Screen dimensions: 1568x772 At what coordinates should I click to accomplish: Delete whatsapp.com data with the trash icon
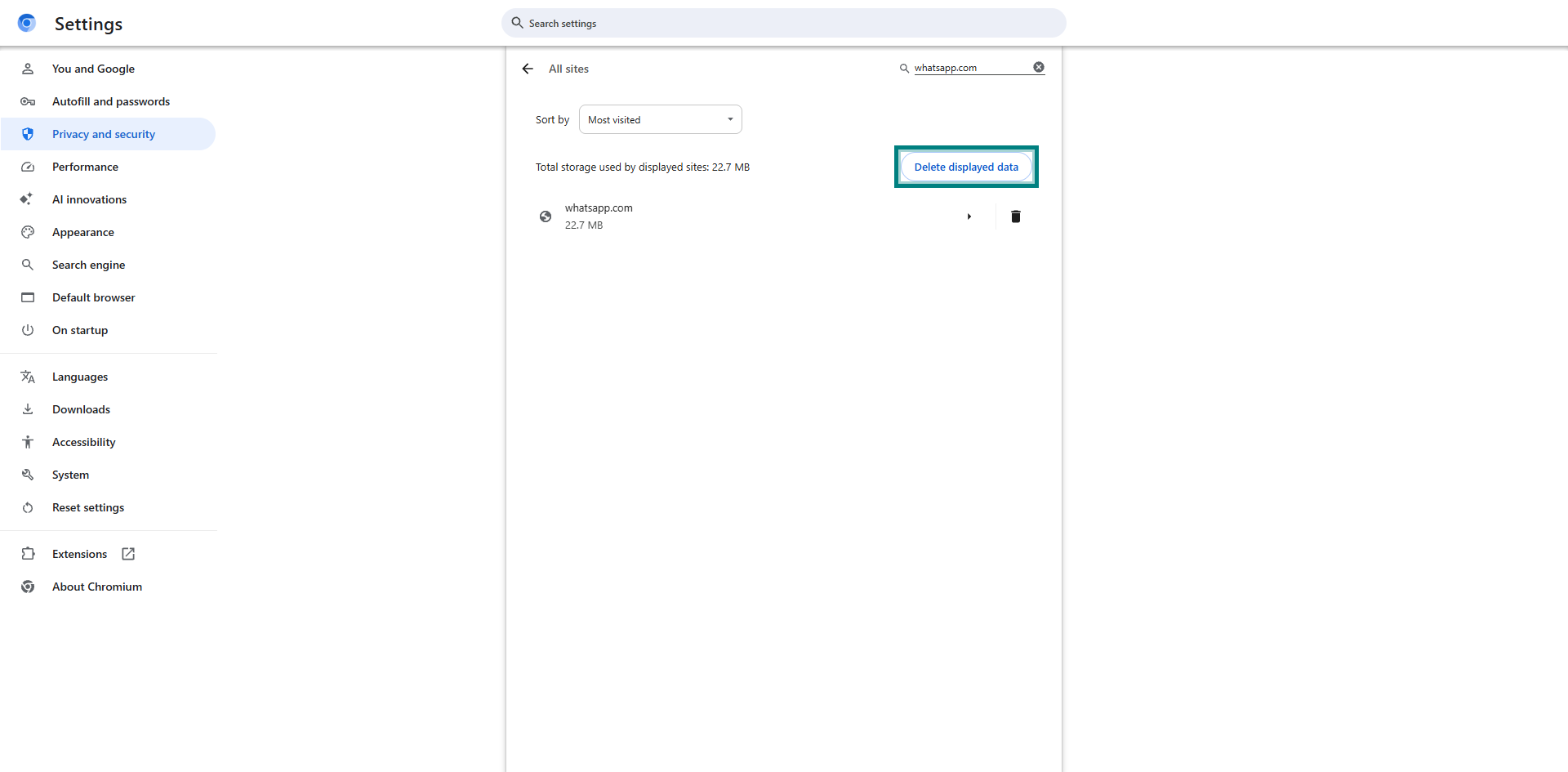1016,216
